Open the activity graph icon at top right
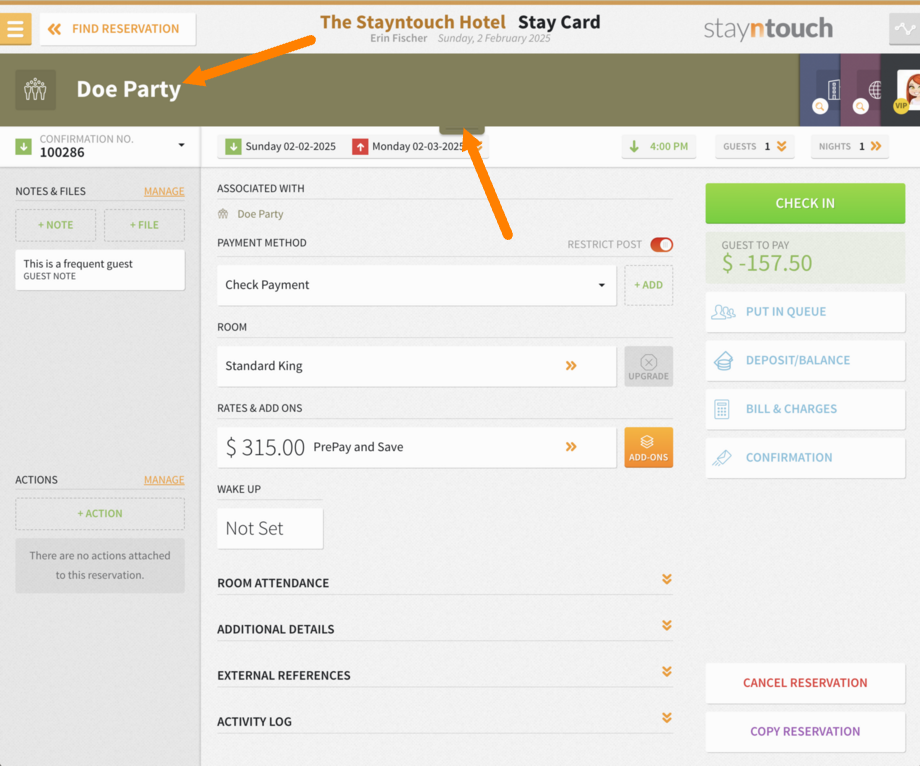Screen dimensions: 920x766 [x=904, y=28]
